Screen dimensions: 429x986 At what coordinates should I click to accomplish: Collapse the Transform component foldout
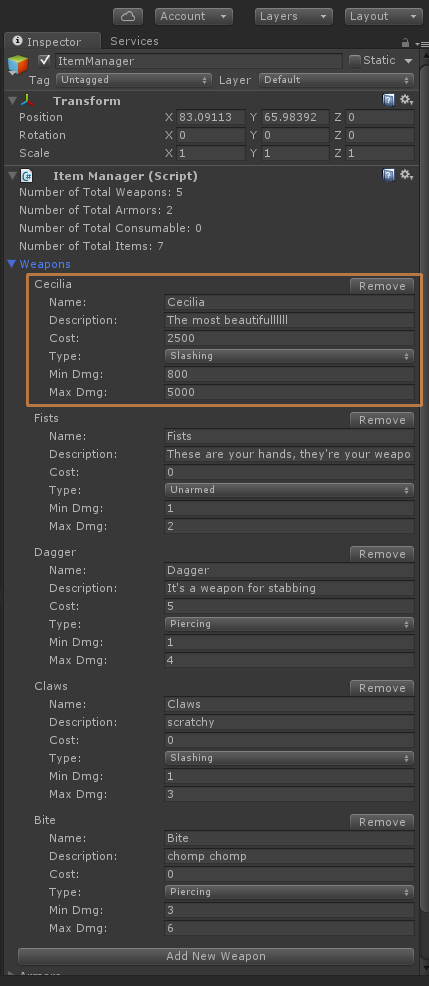tap(12, 101)
